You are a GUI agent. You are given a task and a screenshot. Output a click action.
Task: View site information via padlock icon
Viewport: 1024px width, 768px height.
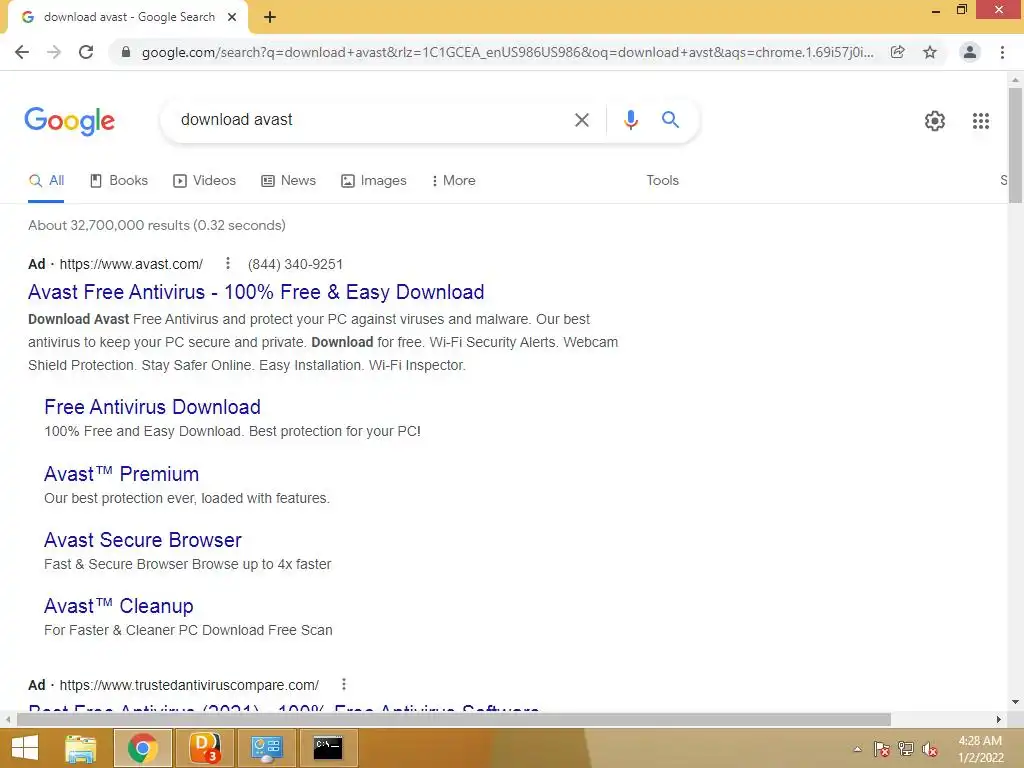(x=126, y=52)
